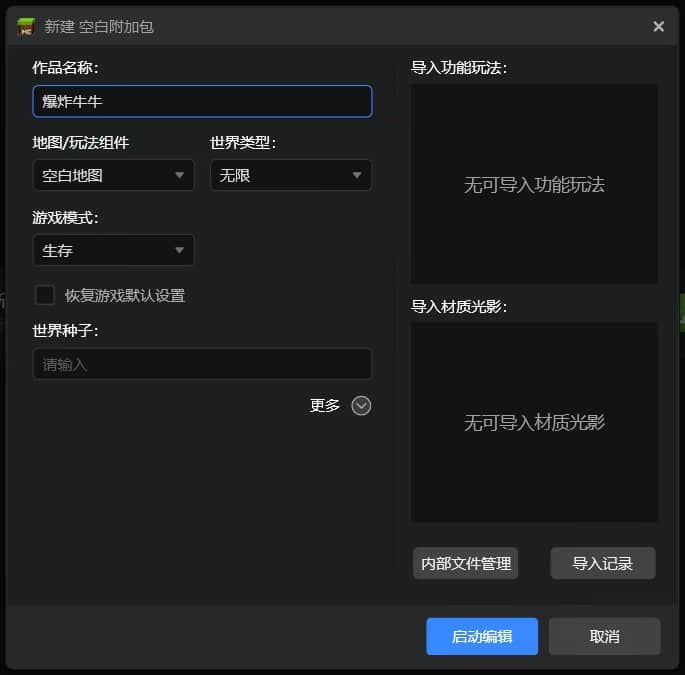This screenshot has width=685, height=675.
Task: Close the 新建 空白附加包 dialog
Action: pos(658,27)
